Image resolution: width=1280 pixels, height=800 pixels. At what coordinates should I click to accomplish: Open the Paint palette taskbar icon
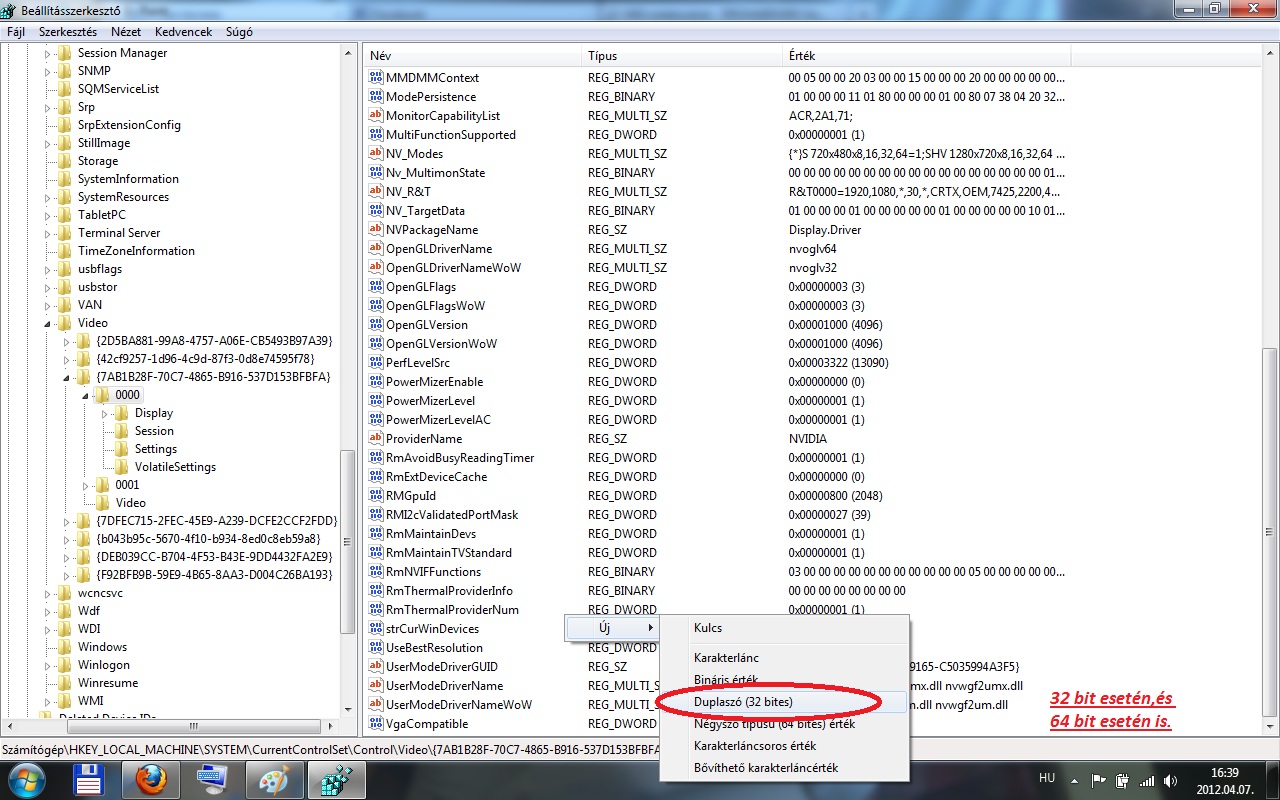coord(272,780)
